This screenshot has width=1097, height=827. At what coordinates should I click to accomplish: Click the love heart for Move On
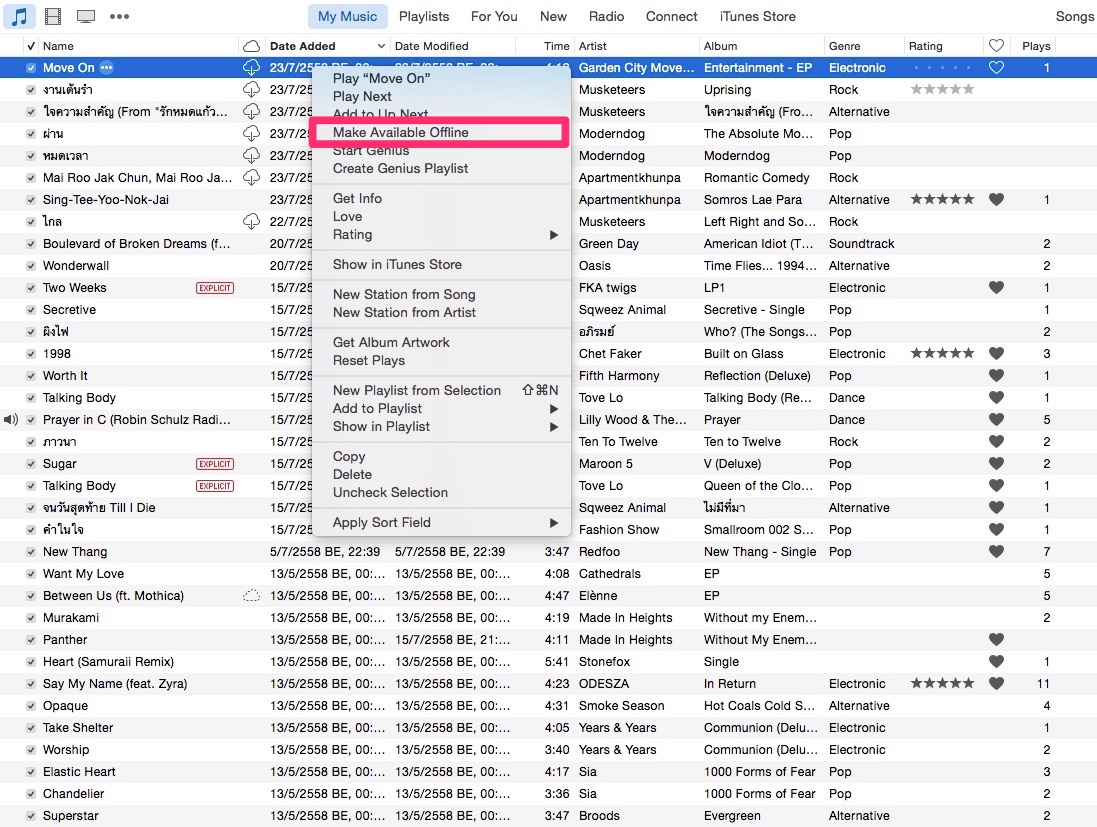pyautogui.click(x=996, y=68)
